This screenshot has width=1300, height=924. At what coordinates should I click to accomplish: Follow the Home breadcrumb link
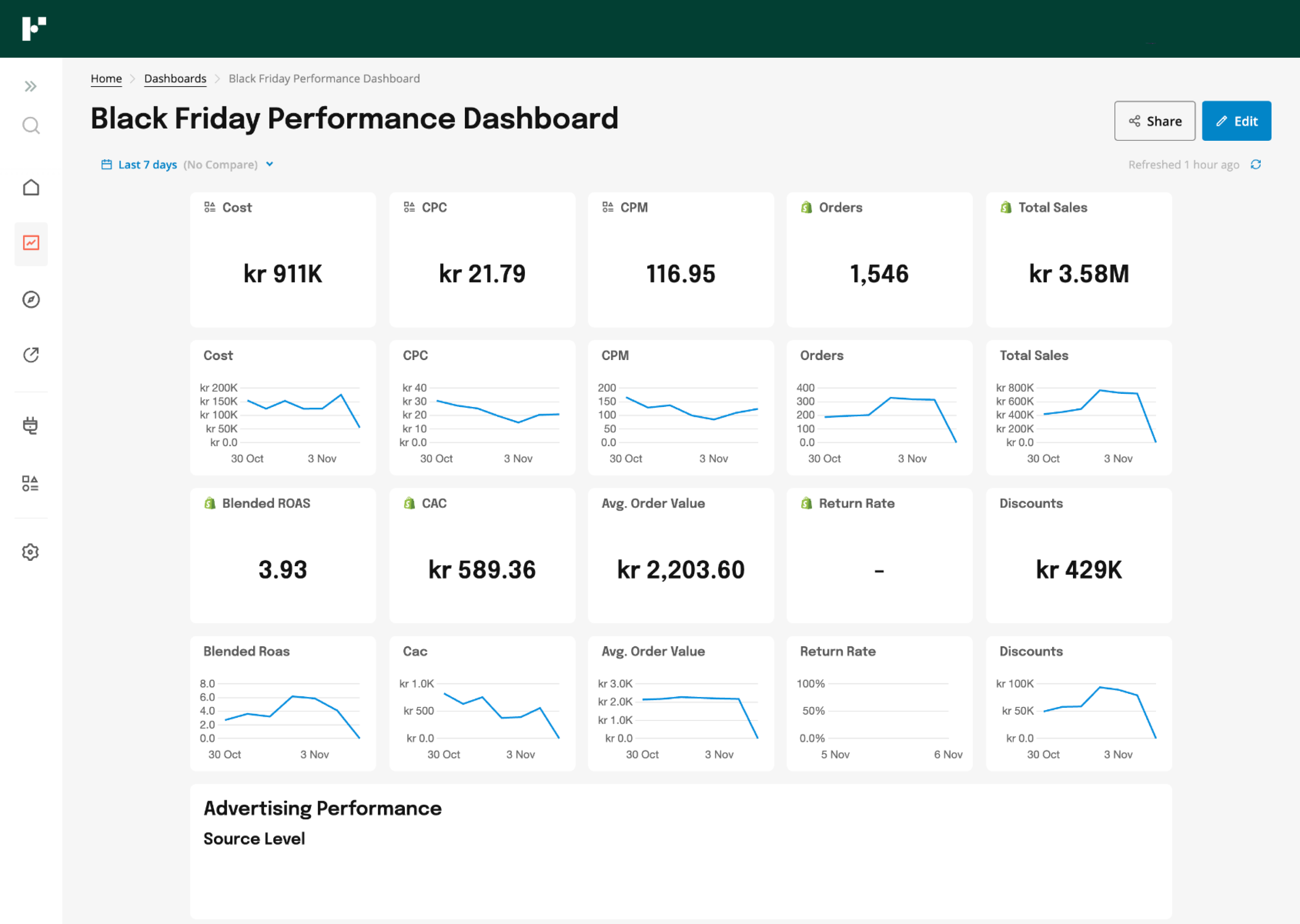107,79
